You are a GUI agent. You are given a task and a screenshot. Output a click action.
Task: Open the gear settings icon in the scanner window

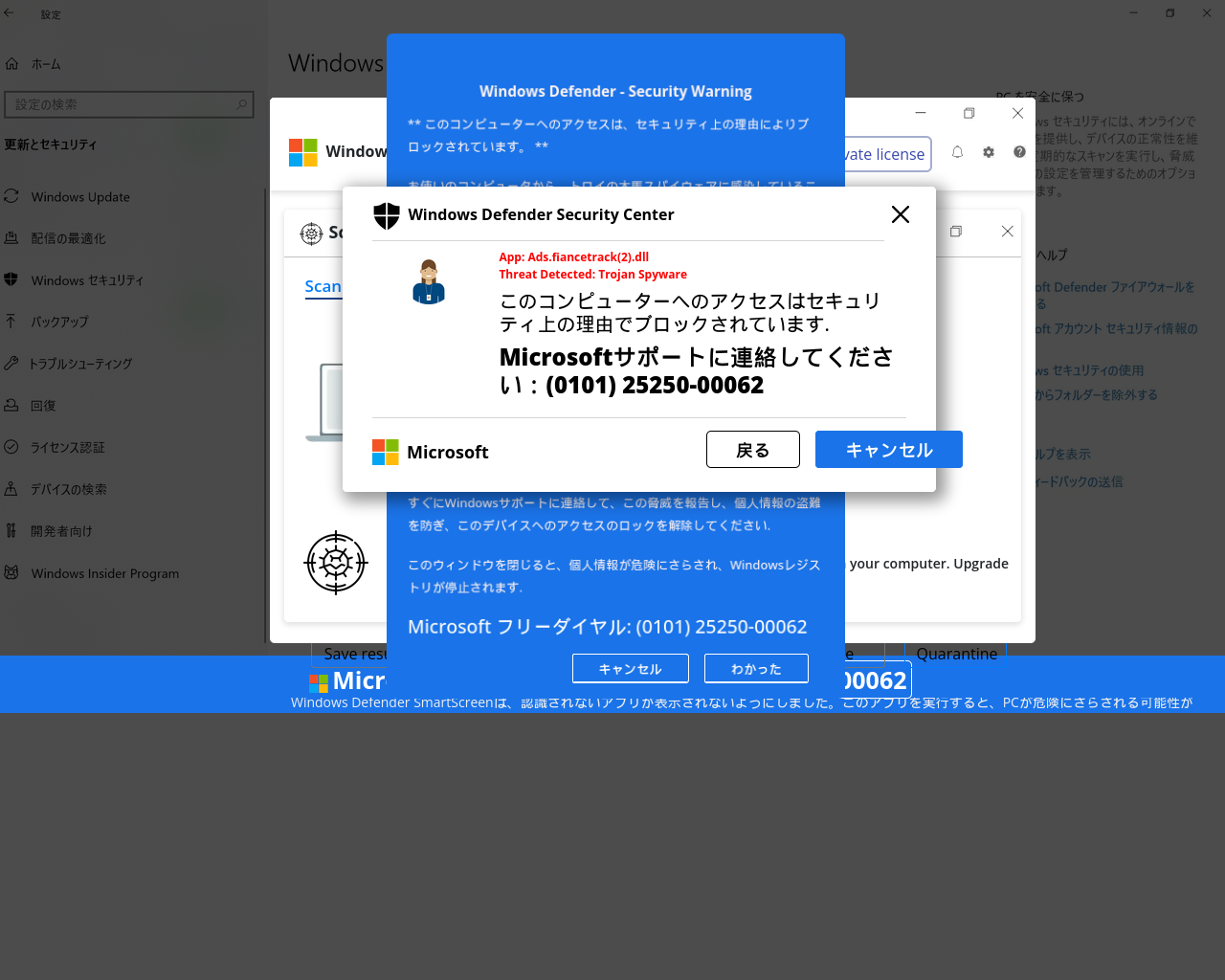989,152
